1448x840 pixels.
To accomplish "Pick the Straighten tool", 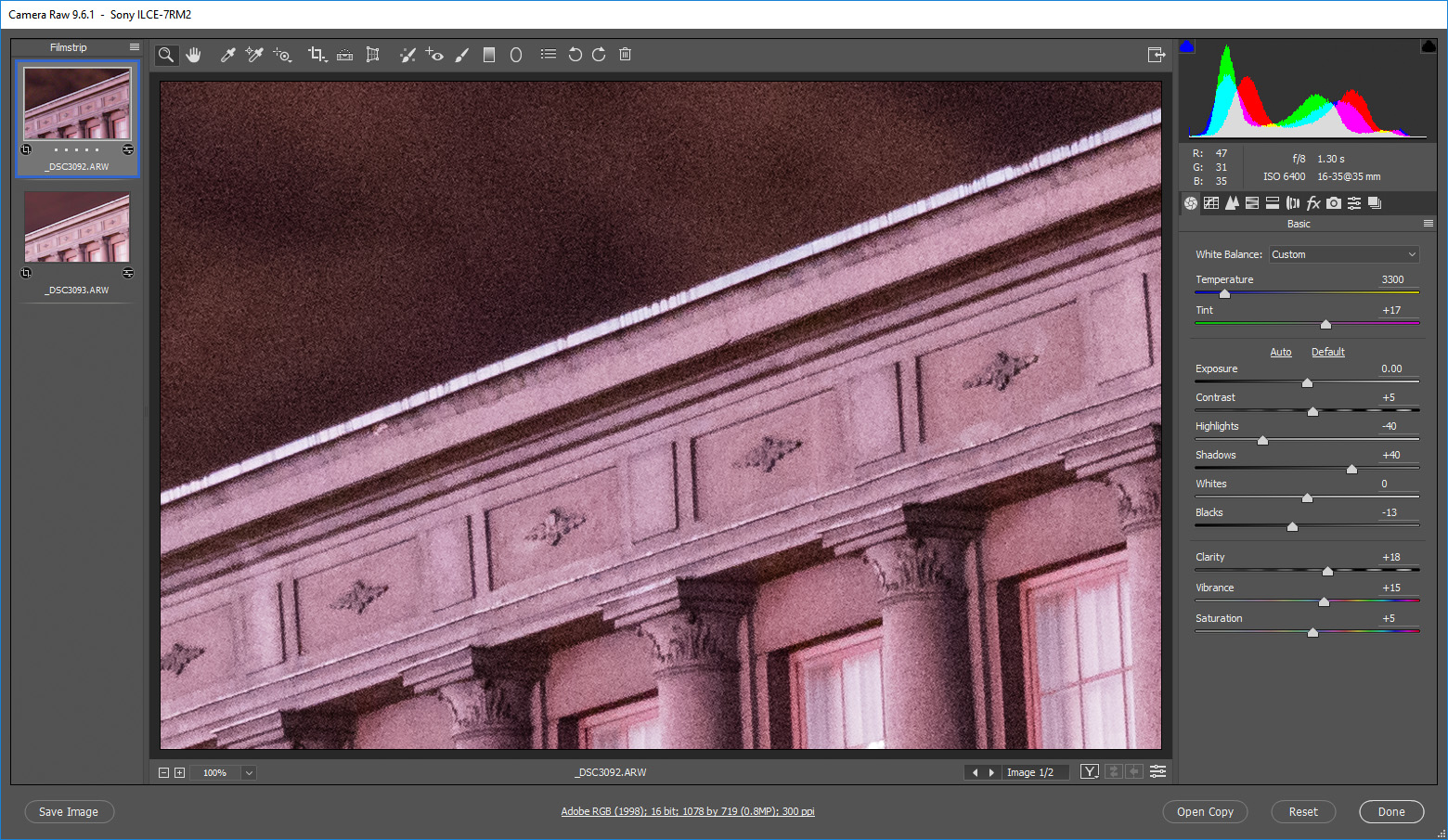I will [344, 55].
